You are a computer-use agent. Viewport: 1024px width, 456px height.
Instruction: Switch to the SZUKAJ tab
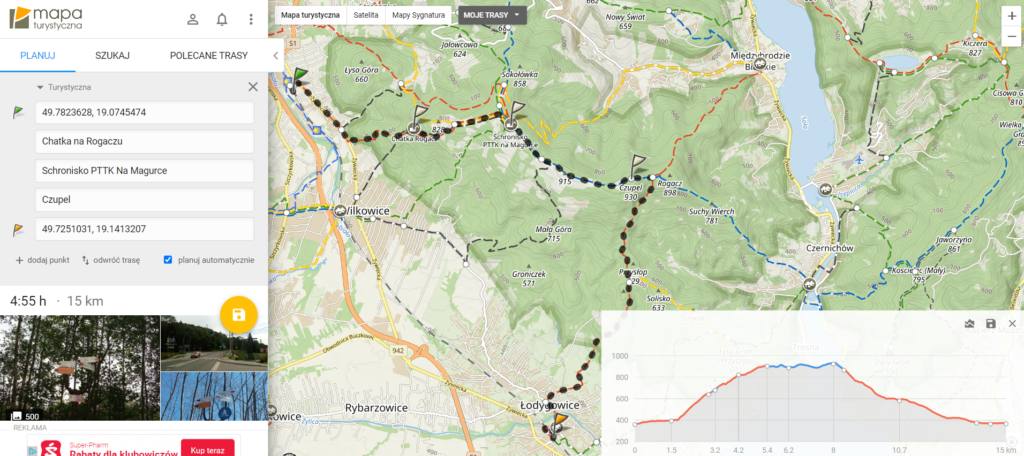tap(112, 56)
